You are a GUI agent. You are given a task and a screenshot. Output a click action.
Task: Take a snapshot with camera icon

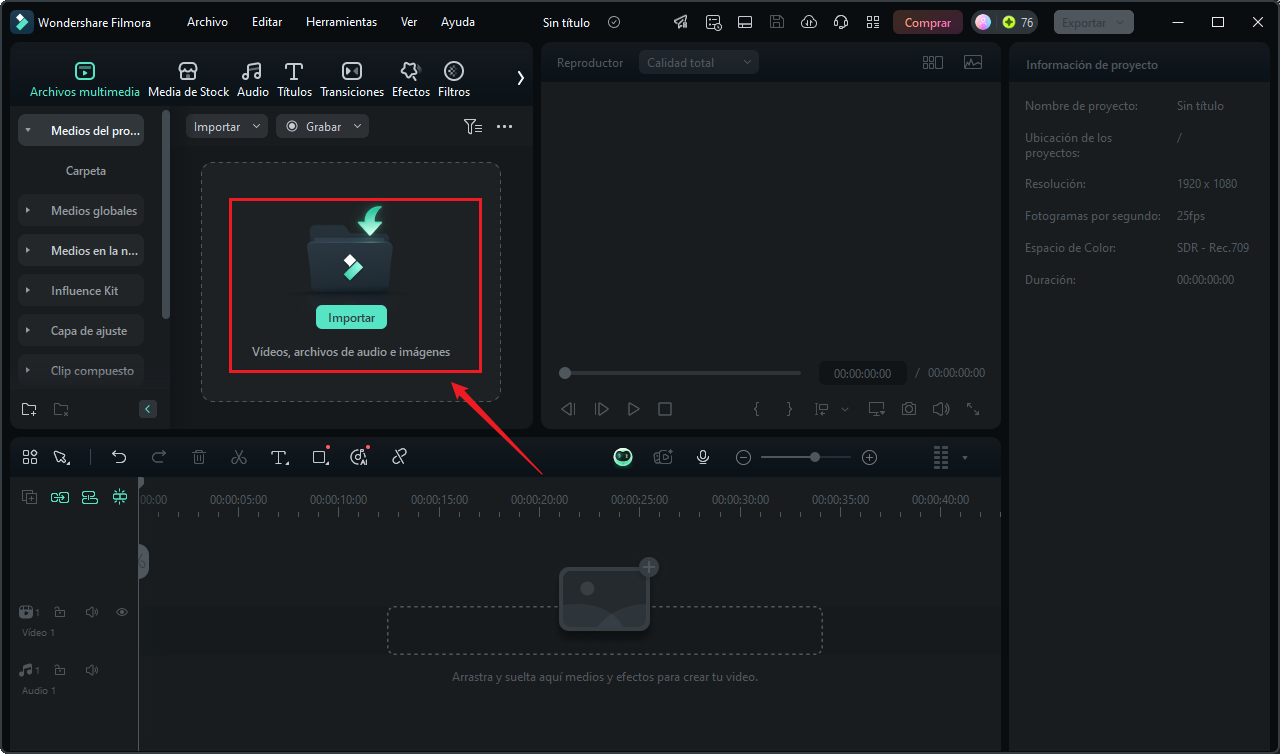coord(909,409)
